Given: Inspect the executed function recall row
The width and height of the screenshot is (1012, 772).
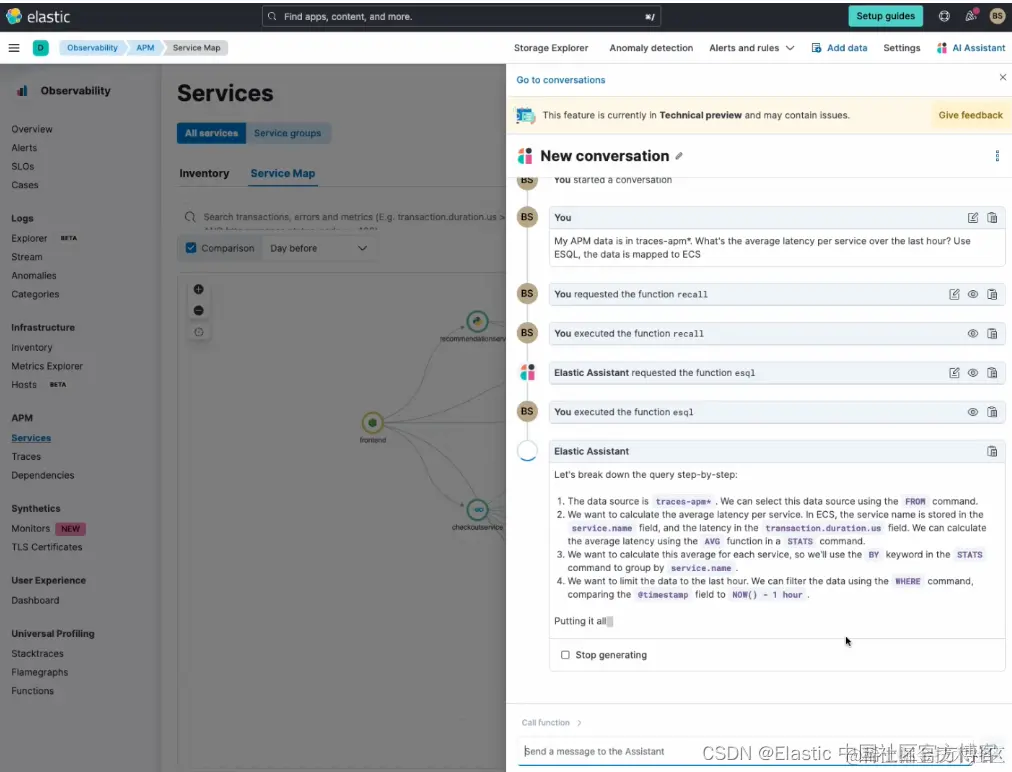Looking at the screenshot, I should 973,334.
